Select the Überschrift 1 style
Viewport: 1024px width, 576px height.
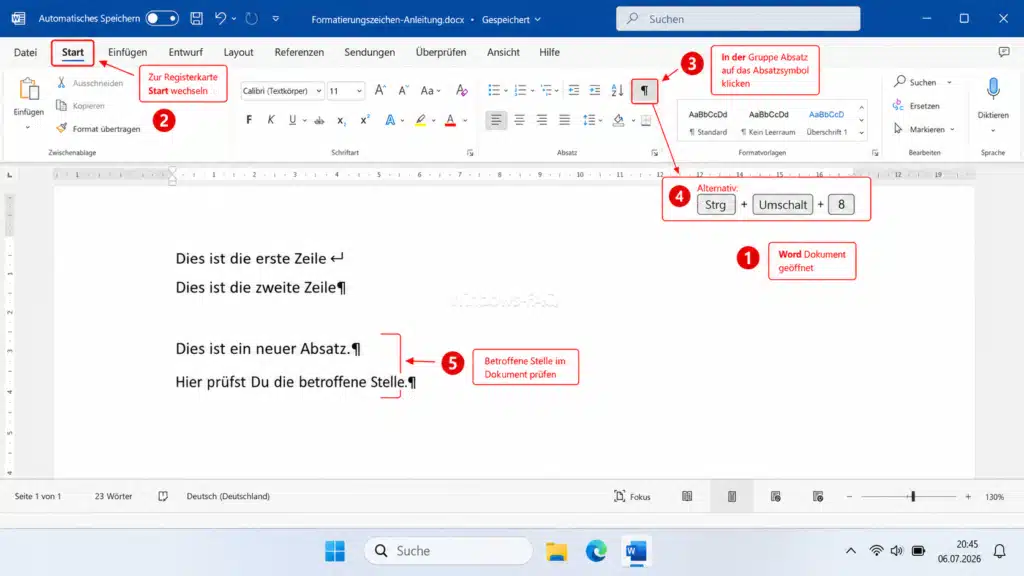(826, 122)
